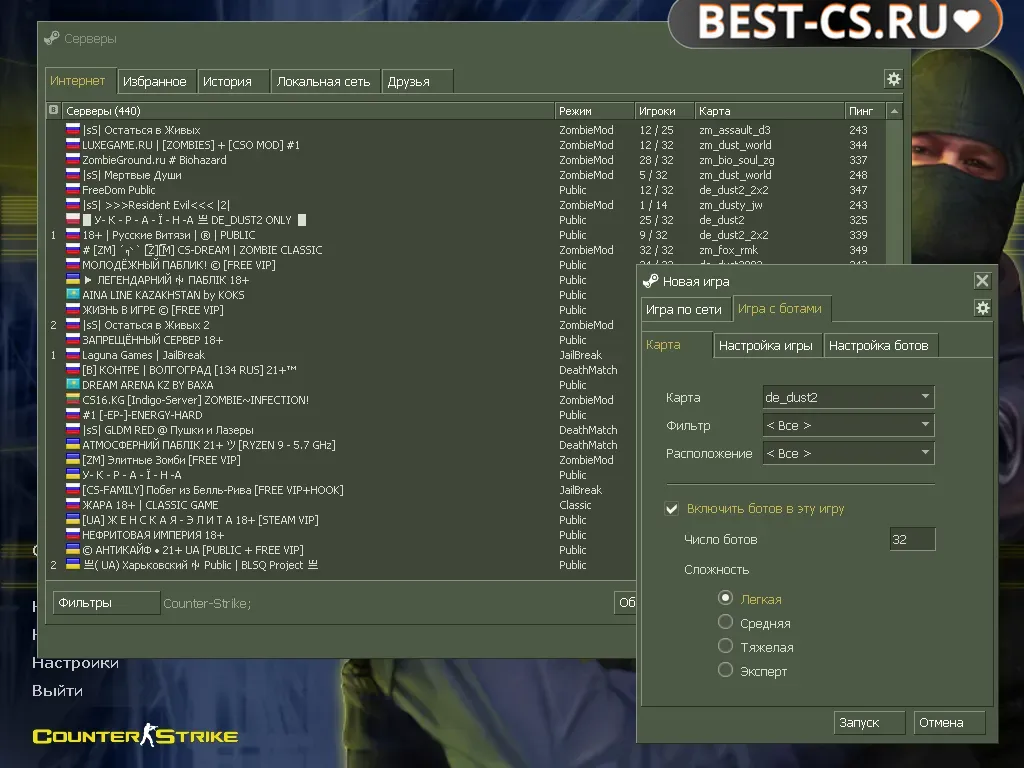
Task: Open Настройки in main menu
Action: (x=76, y=663)
